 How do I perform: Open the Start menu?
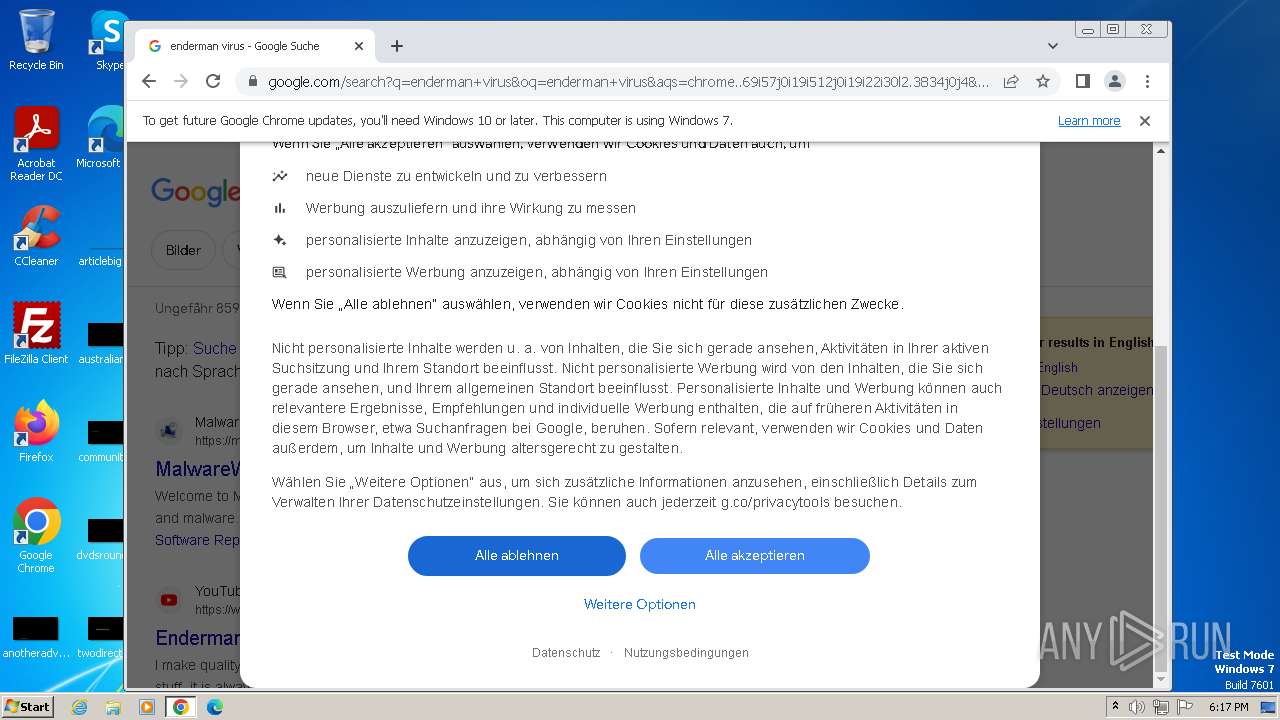28,706
